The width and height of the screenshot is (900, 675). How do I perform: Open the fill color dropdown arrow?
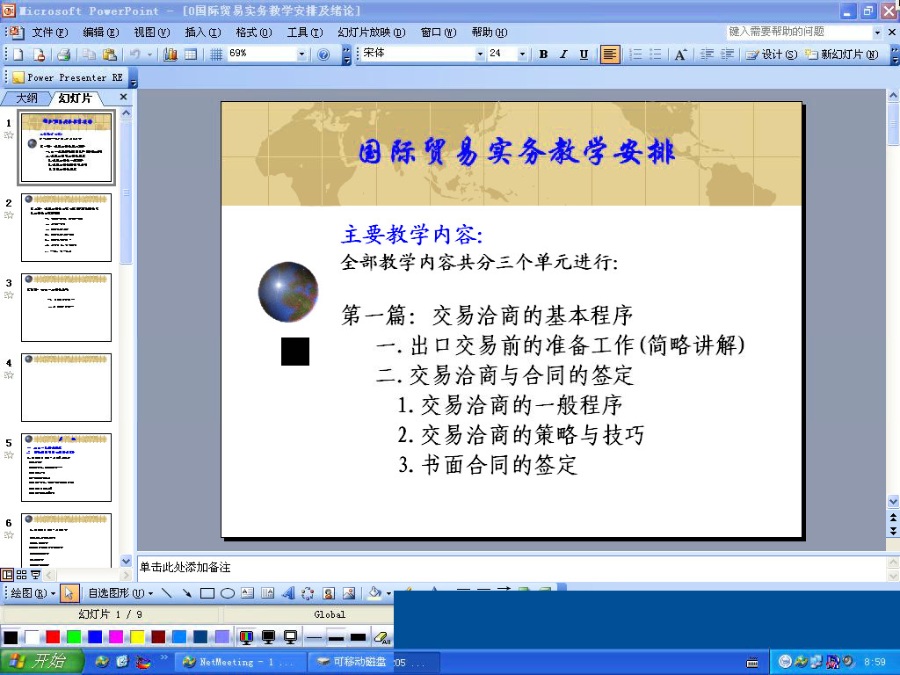(389, 593)
